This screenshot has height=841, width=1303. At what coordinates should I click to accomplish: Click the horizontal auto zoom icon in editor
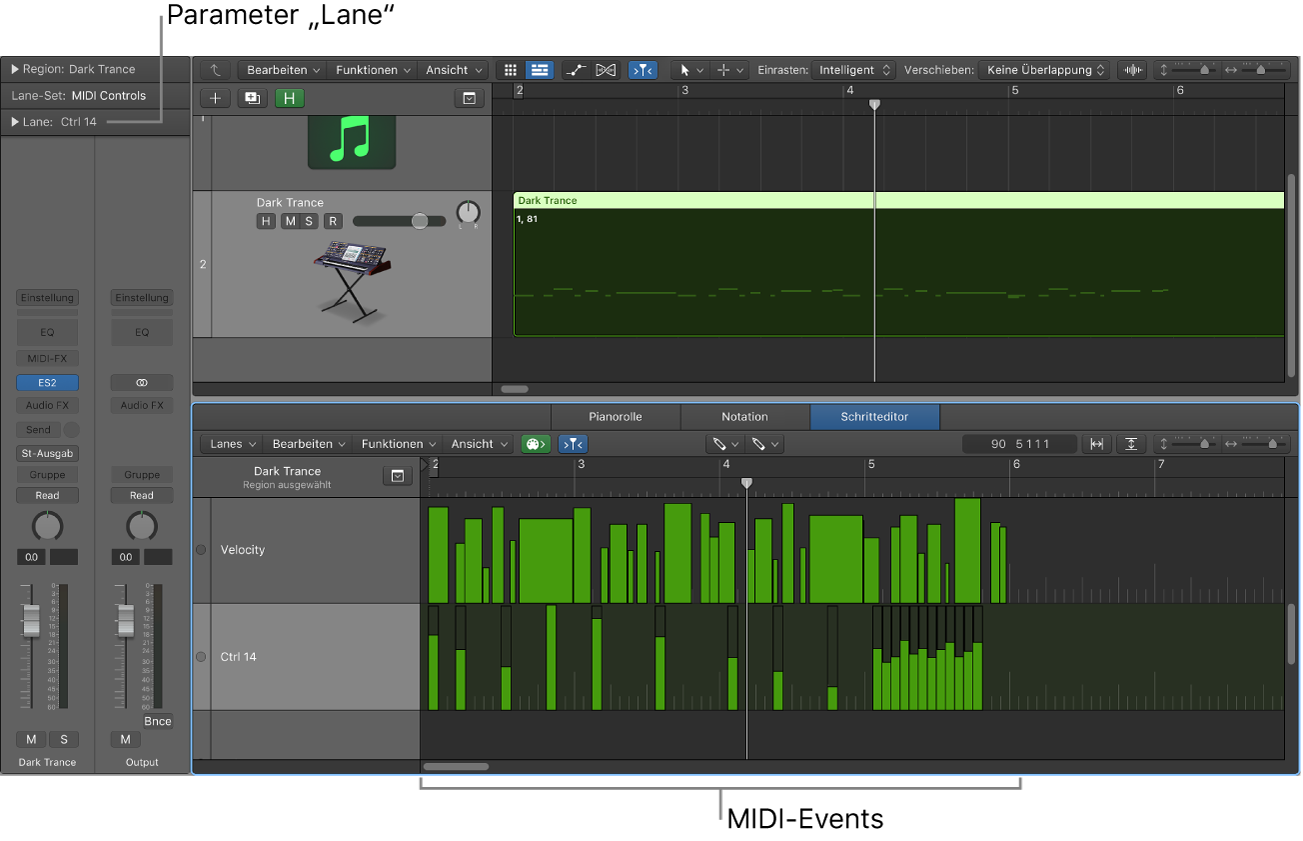pos(1097,444)
